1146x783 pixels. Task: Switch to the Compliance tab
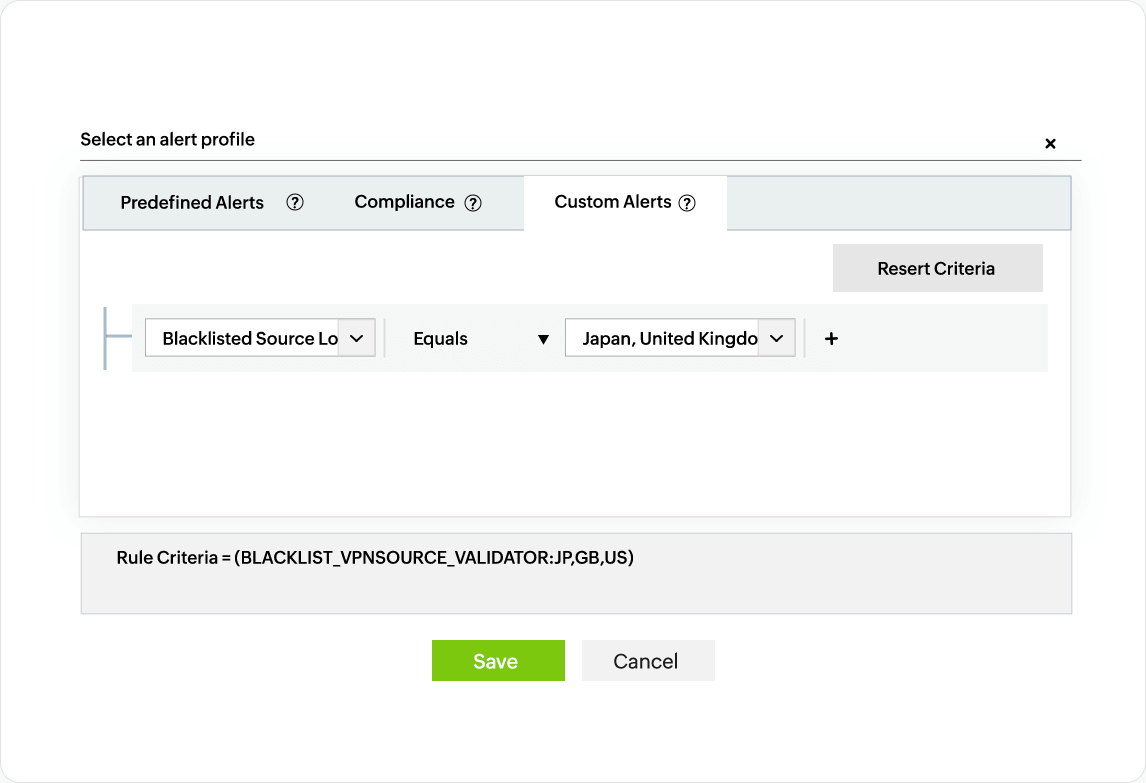coord(404,202)
